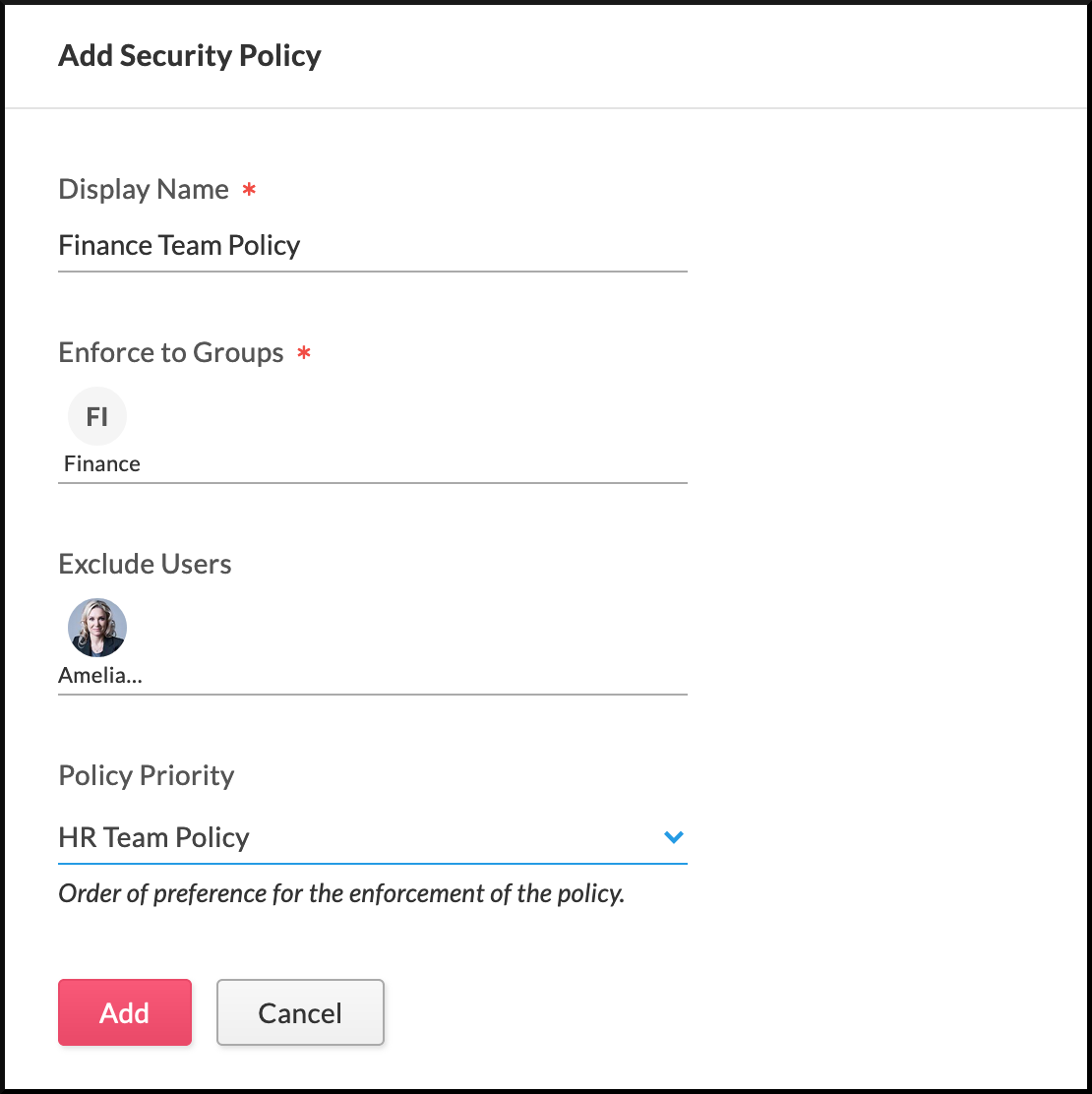Click the Display Name field label
Screen dimensions: 1092x1094
pos(144,189)
